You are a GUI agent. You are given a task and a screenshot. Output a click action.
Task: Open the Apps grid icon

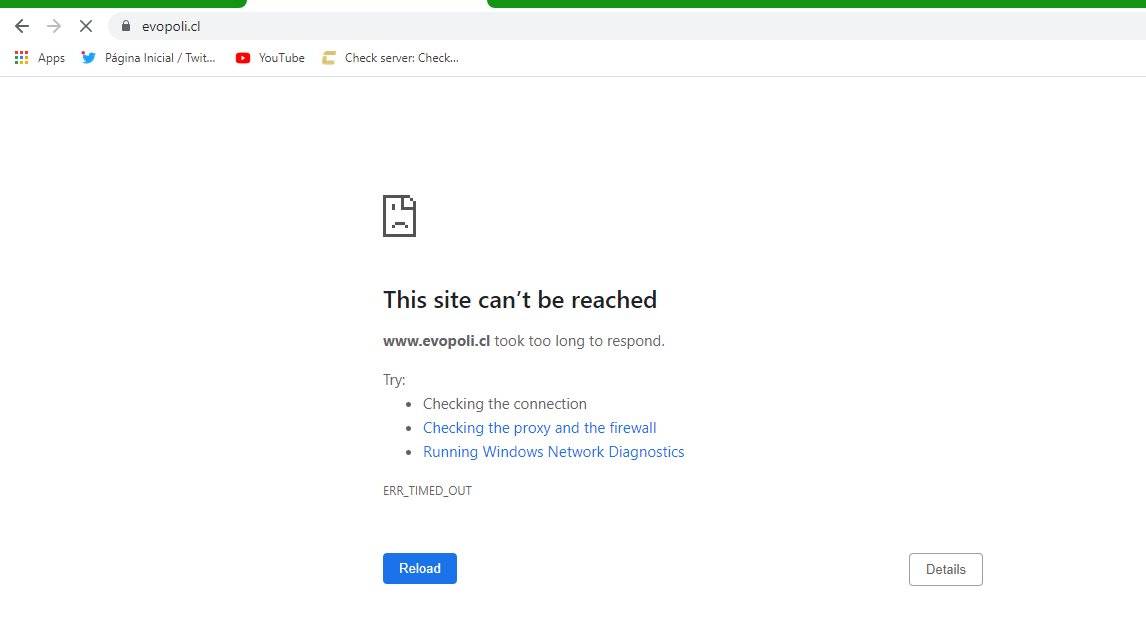[21, 57]
